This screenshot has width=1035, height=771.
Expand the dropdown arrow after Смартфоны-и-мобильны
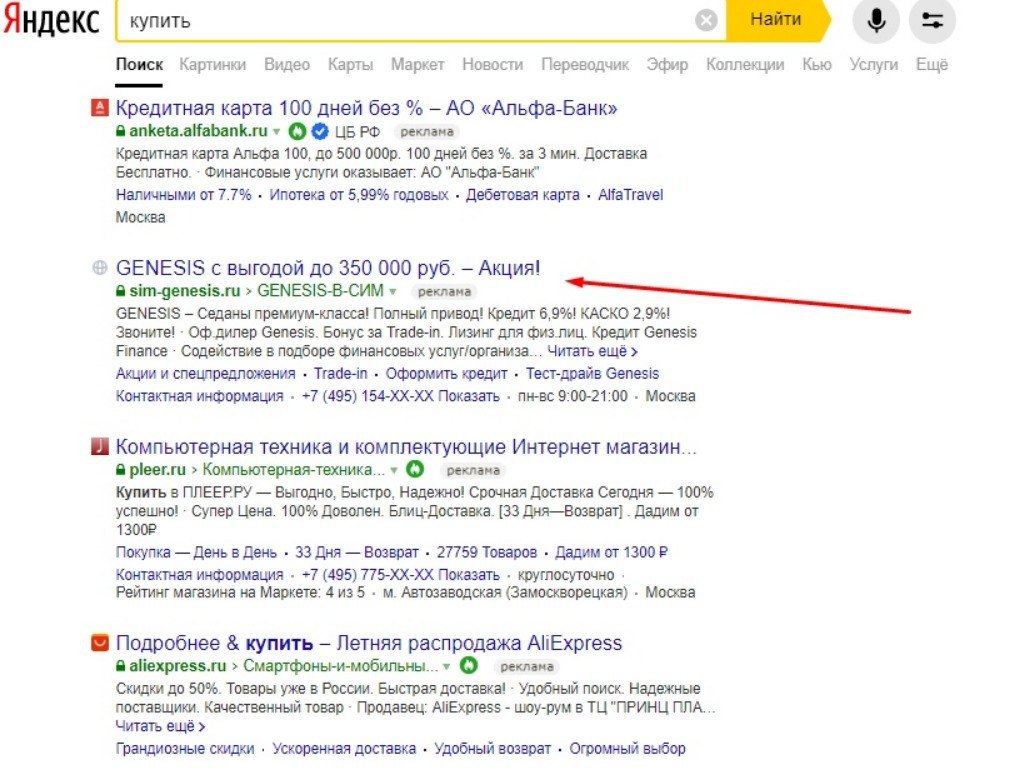click(447, 666)
